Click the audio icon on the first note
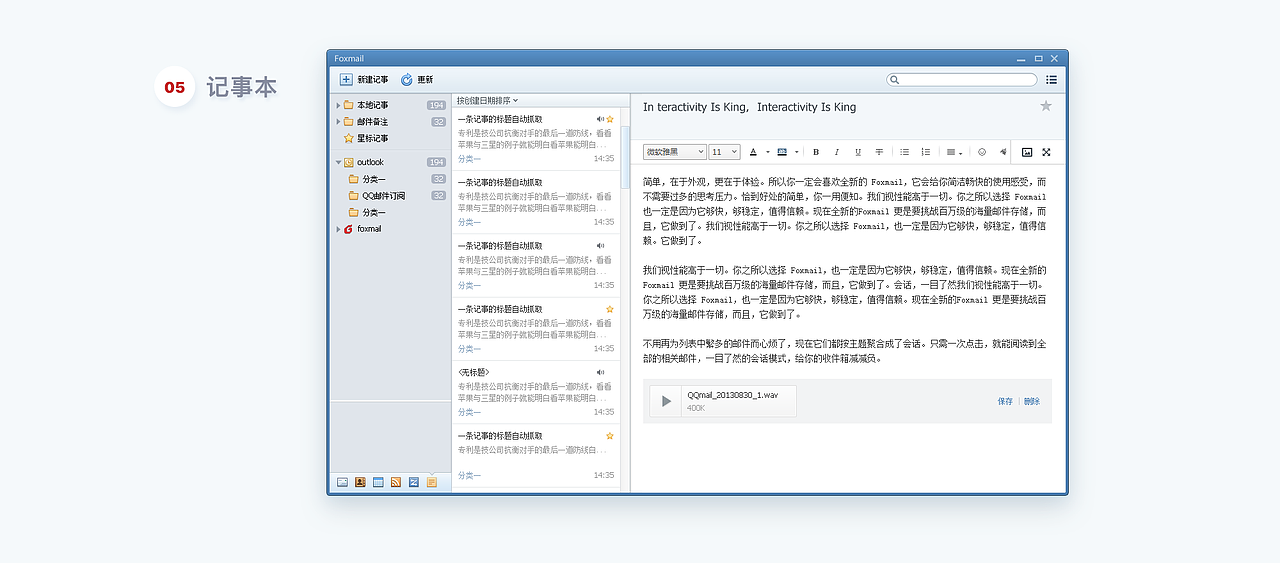The width and height of the screenshot is (1280, 563). 600,119
